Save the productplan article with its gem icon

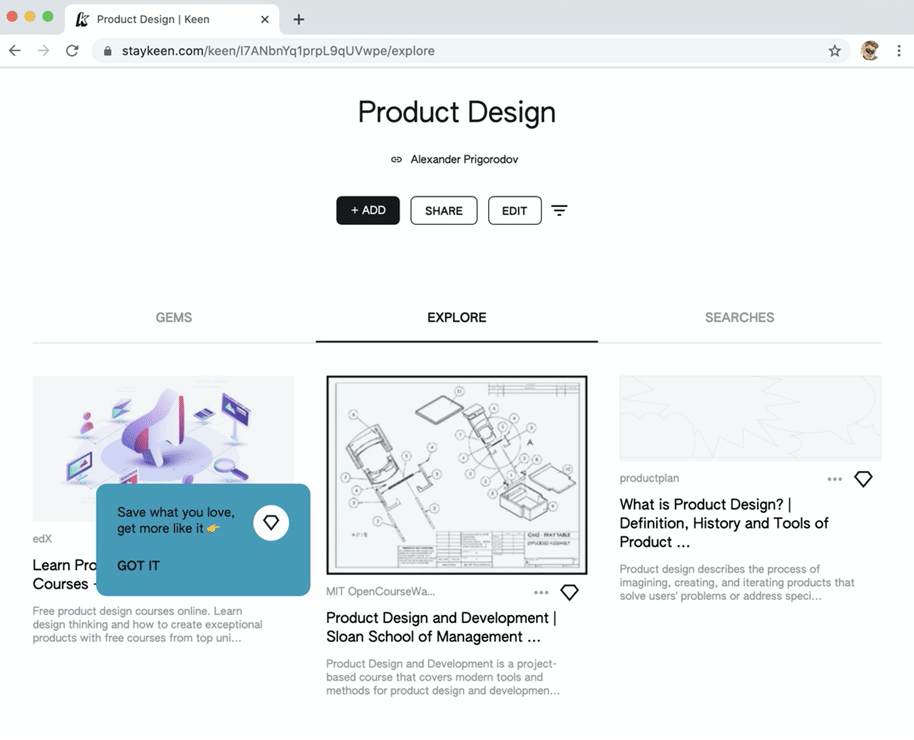click(x=863, y=479)
